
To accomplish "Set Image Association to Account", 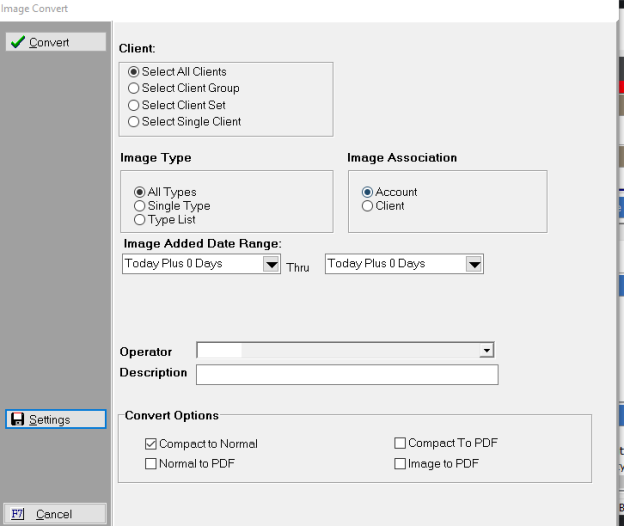I will pos(368,192).
